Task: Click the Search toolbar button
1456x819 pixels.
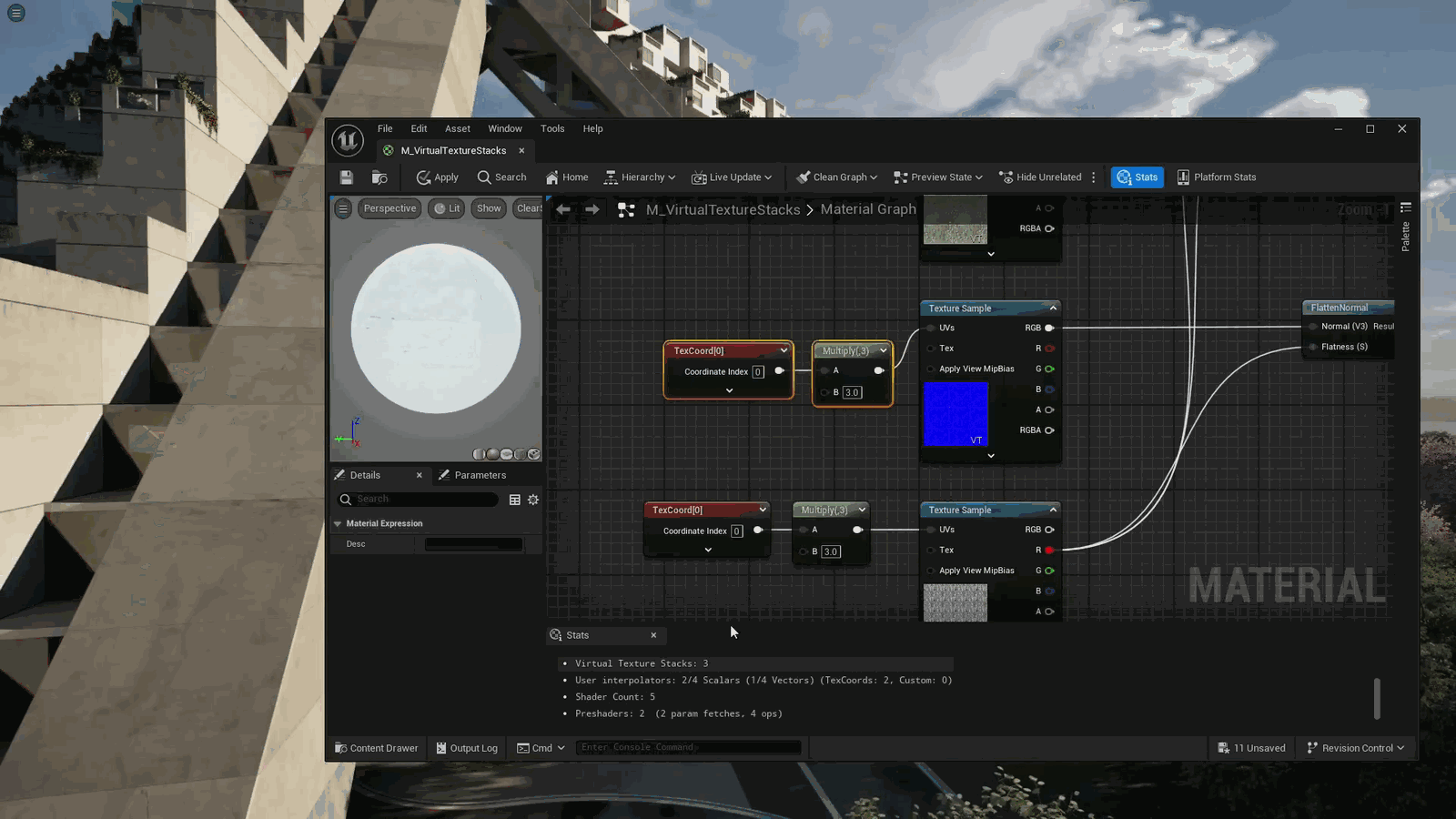Action: (502, 177)
